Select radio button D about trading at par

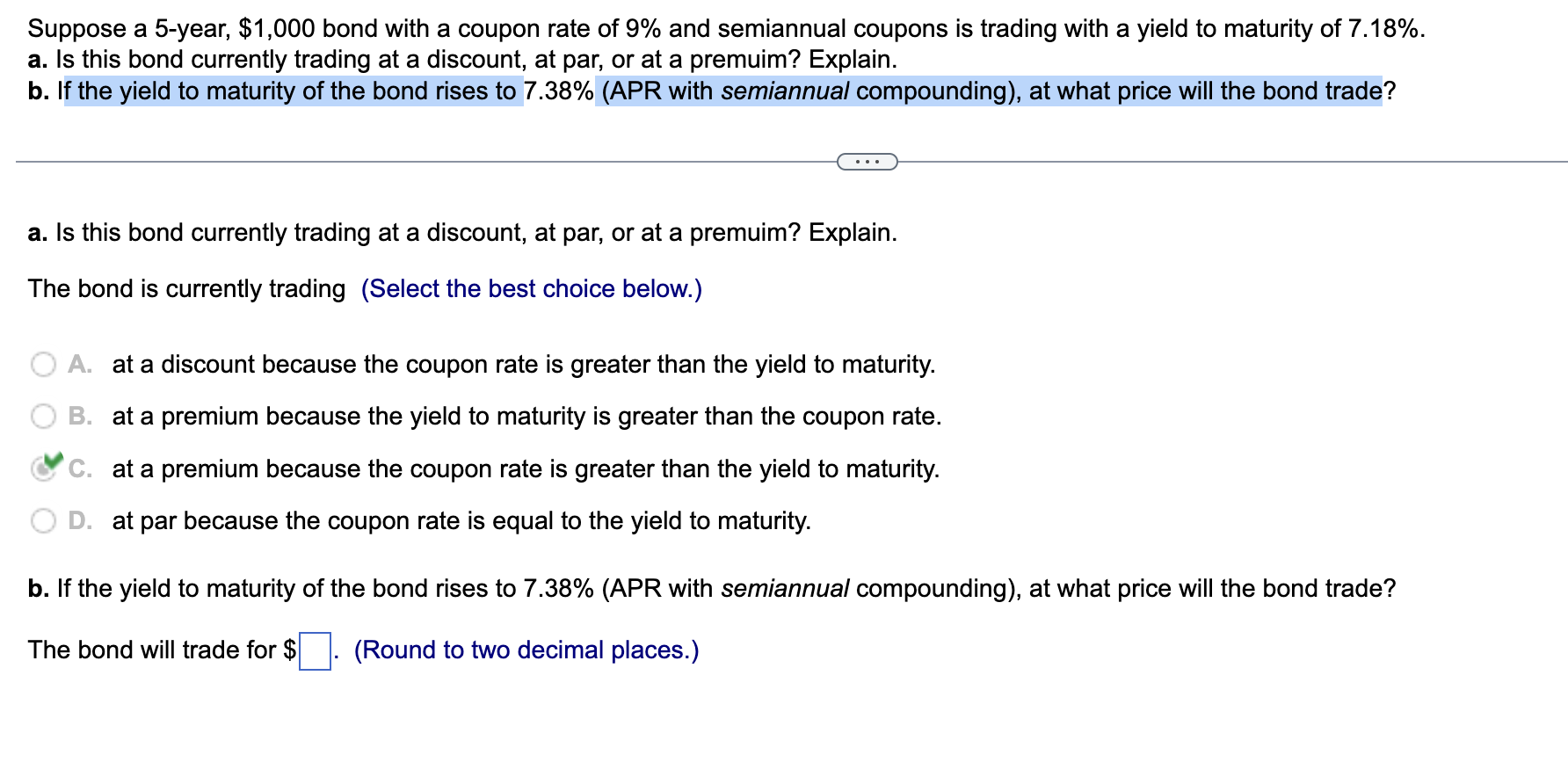[x=43, y=520]
